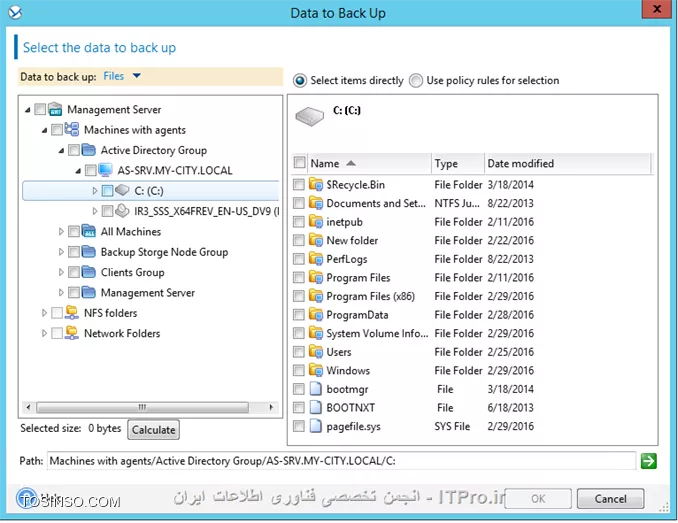Open the Data to back up Files dropdown
The image size is (678, 523).
point(122,76)
